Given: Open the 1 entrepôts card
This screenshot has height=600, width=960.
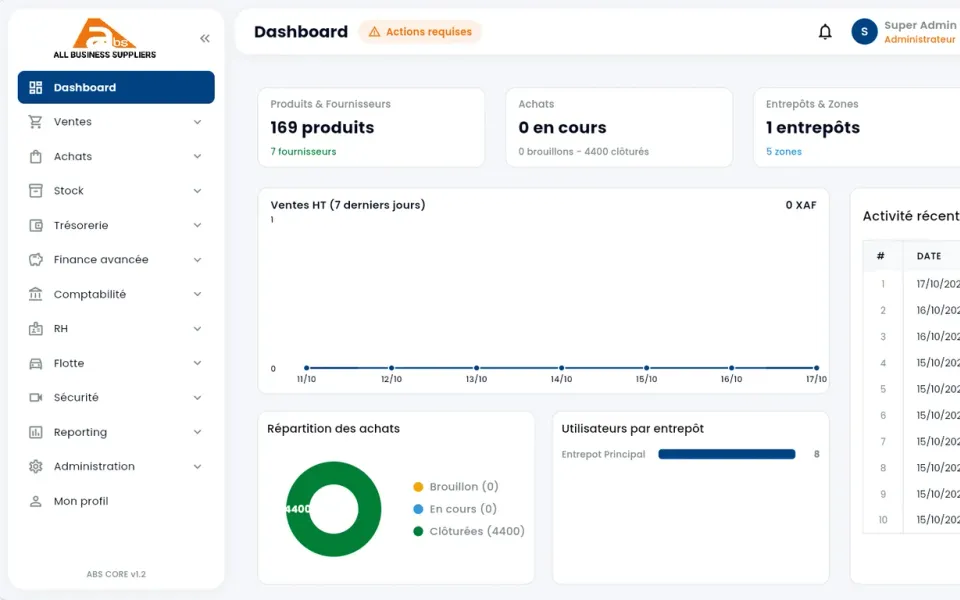Looking at the screenshot, I should 857,127.
